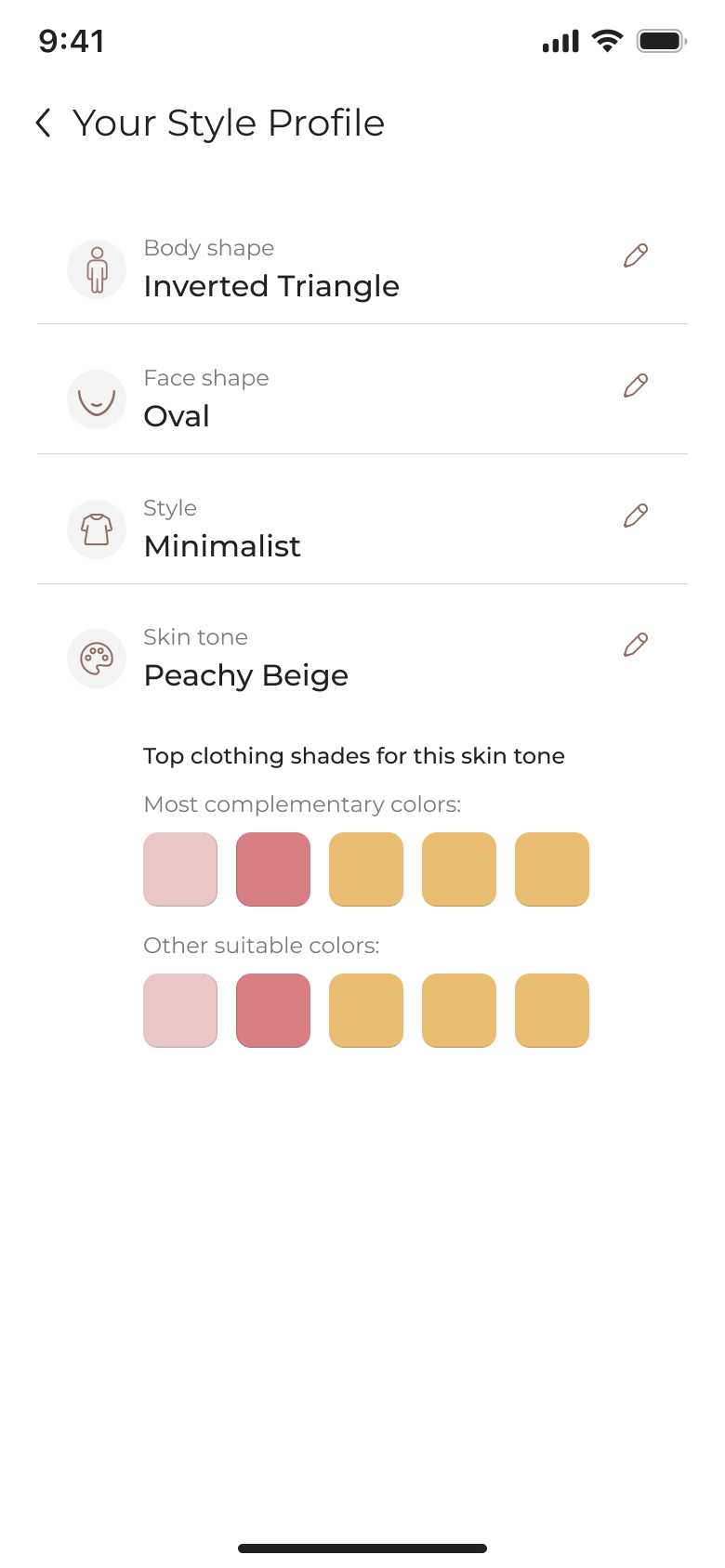Edit Style with the pencil icon
Image resolution: width=725 pixels, height=1568 pixels.
coord(636,516)
